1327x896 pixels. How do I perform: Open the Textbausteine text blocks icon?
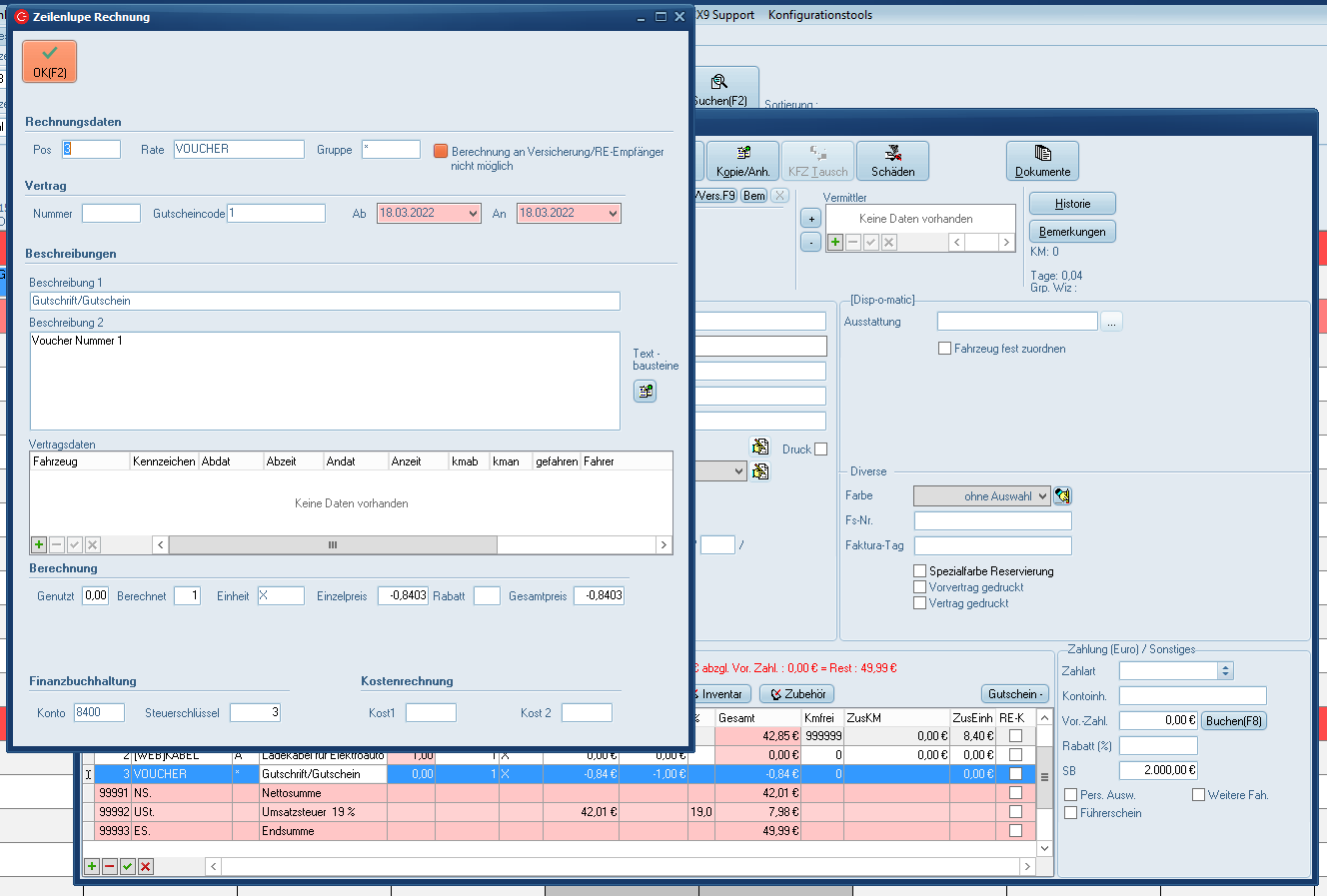(x=645, y=392)
